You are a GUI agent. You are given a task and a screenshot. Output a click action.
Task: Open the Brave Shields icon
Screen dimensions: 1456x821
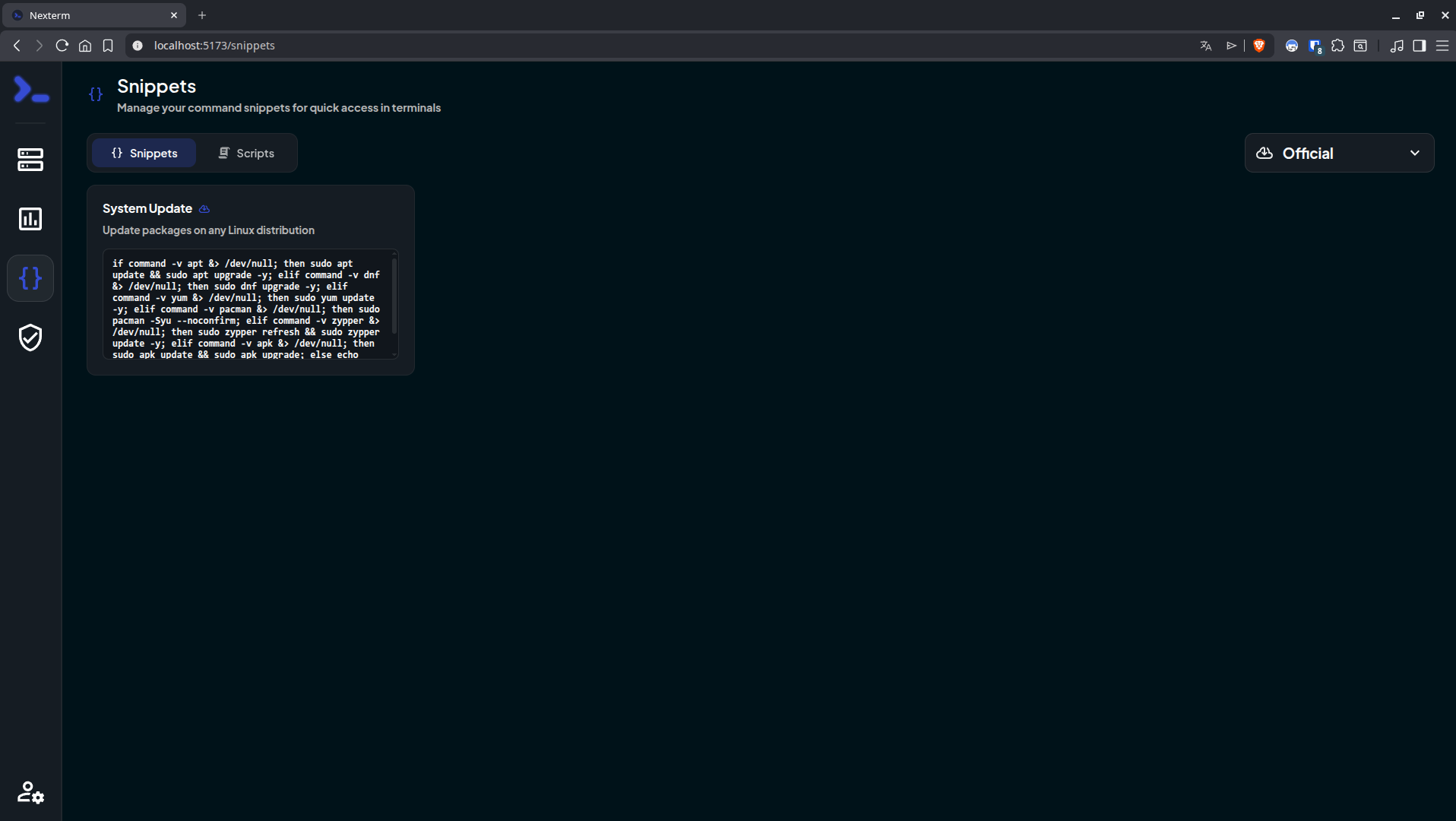pyautogui.click(x=1259, y=46)
